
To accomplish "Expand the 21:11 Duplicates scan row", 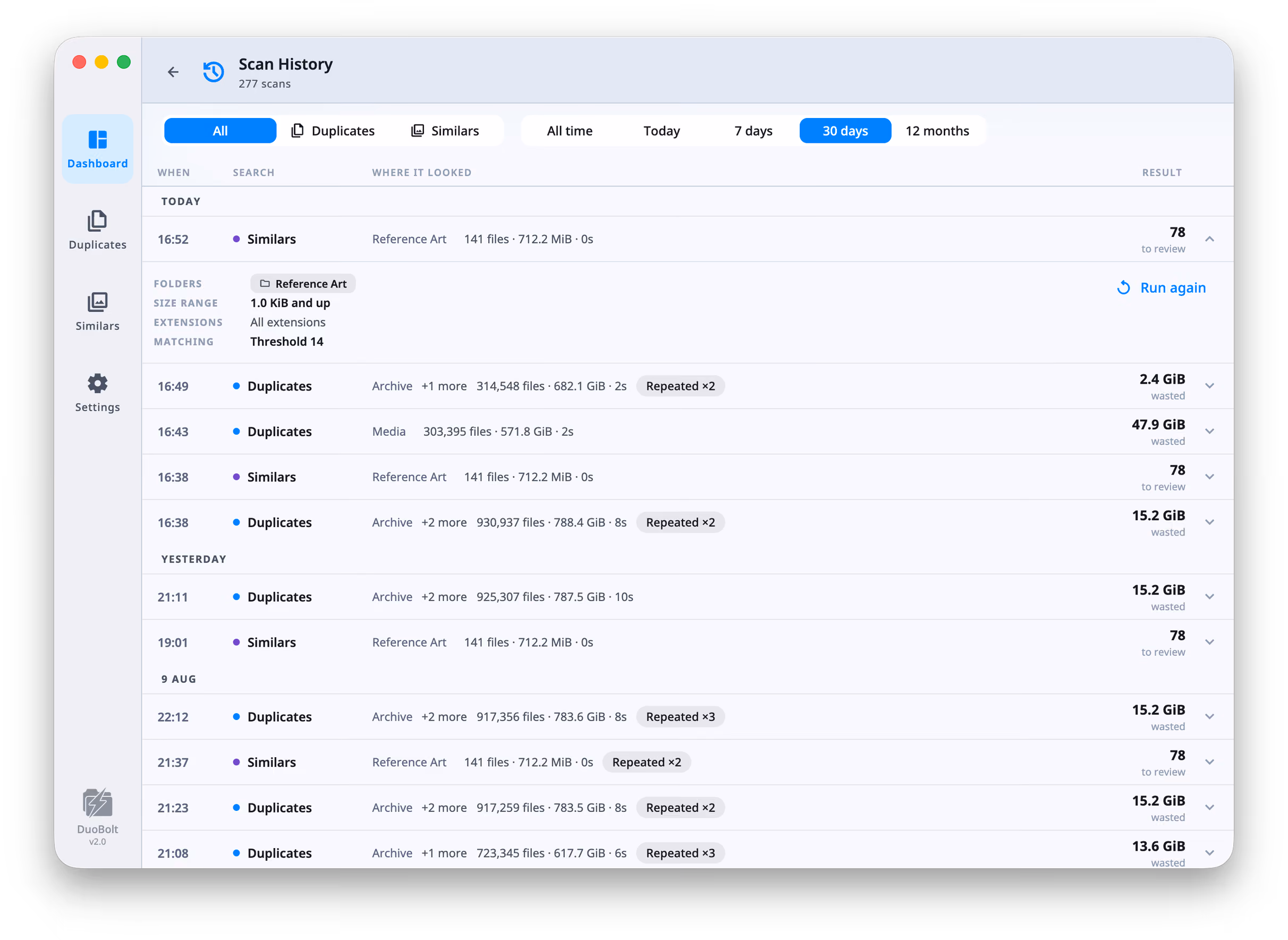I will [1209, 597].
